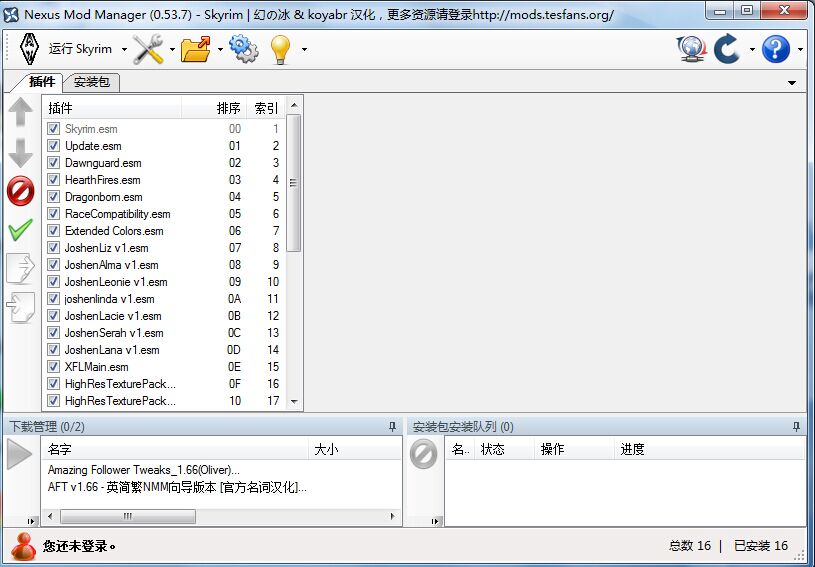Sort downloads by 大小 column header
Screen dimensions: 815x567
pos(355,449)
